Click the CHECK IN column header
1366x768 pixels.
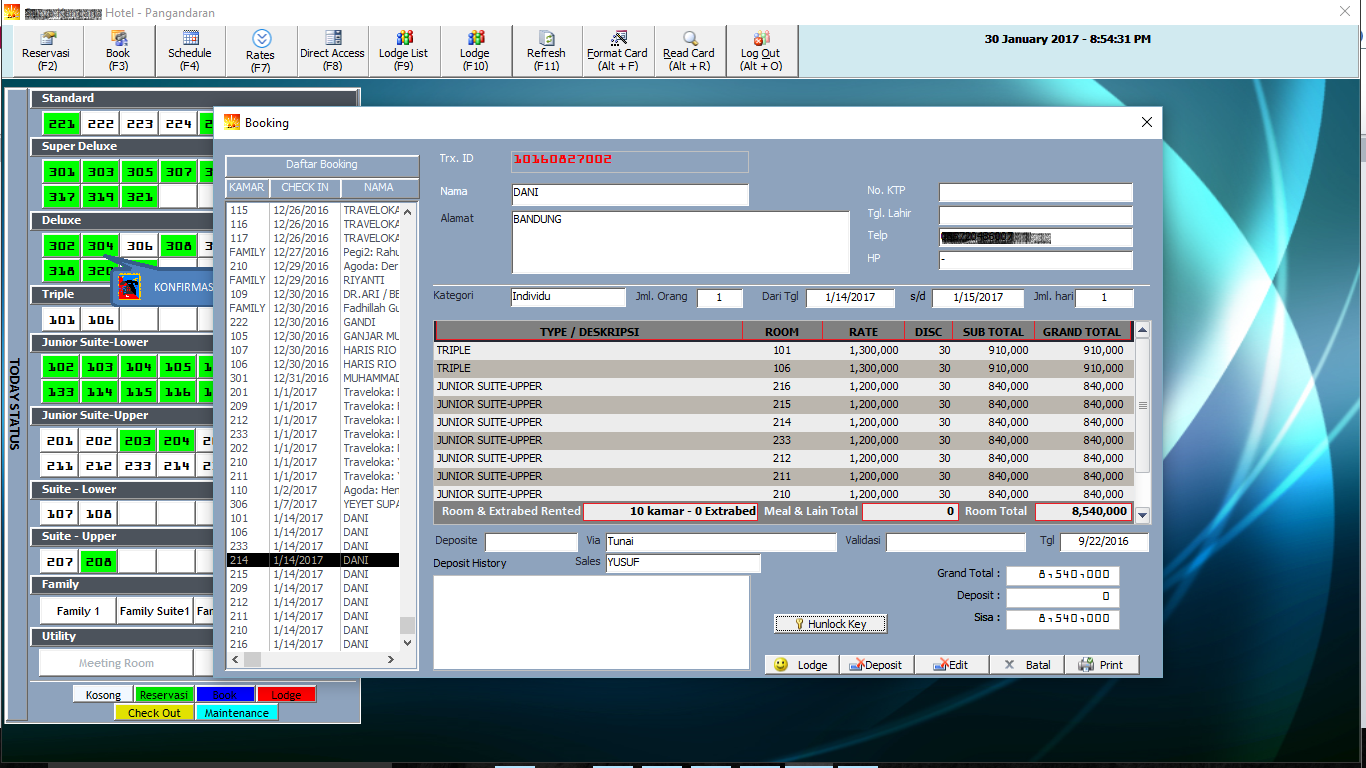point(305,188)
